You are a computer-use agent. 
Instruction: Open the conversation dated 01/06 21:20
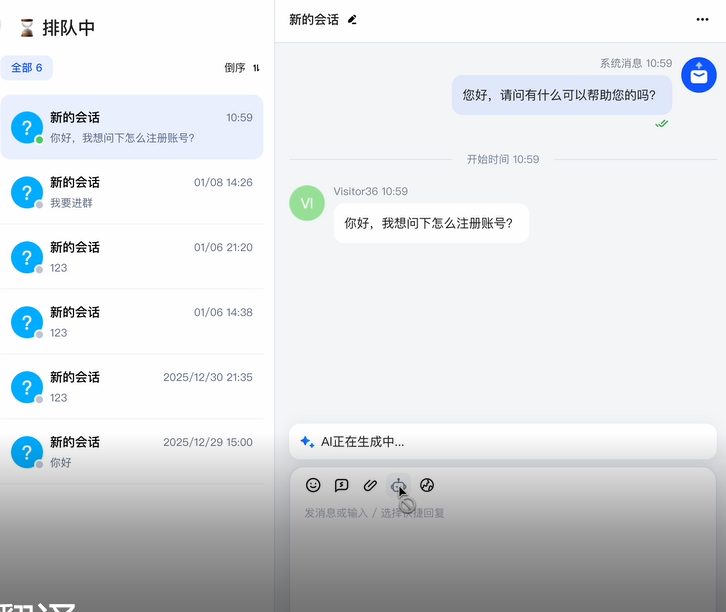coord(132,257)
